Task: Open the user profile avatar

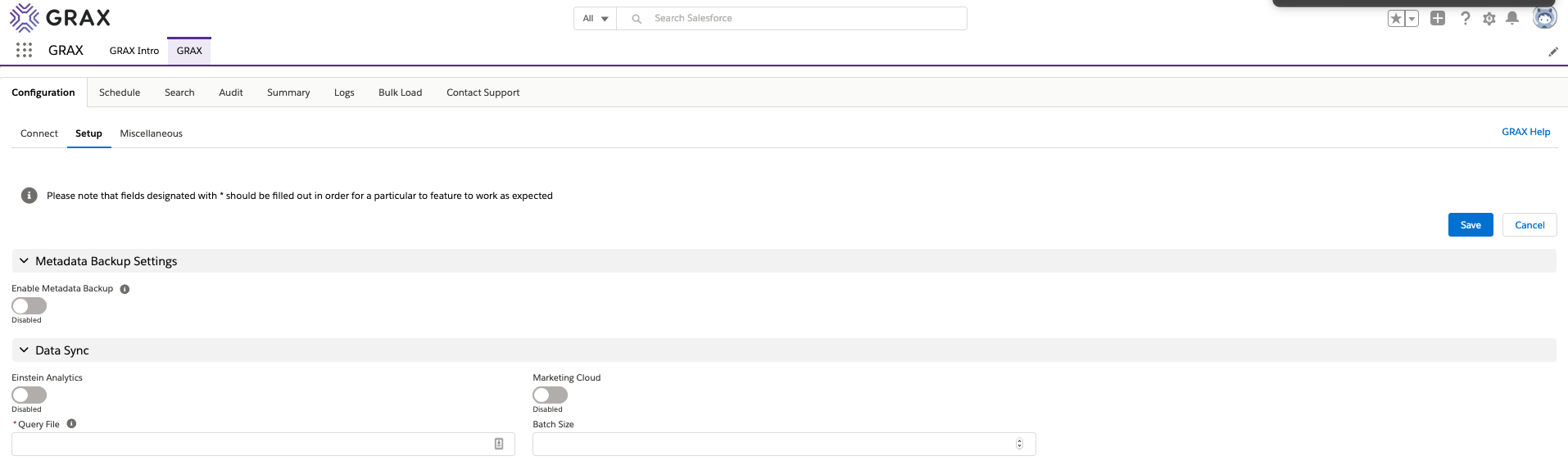Action: point(1544,17)
